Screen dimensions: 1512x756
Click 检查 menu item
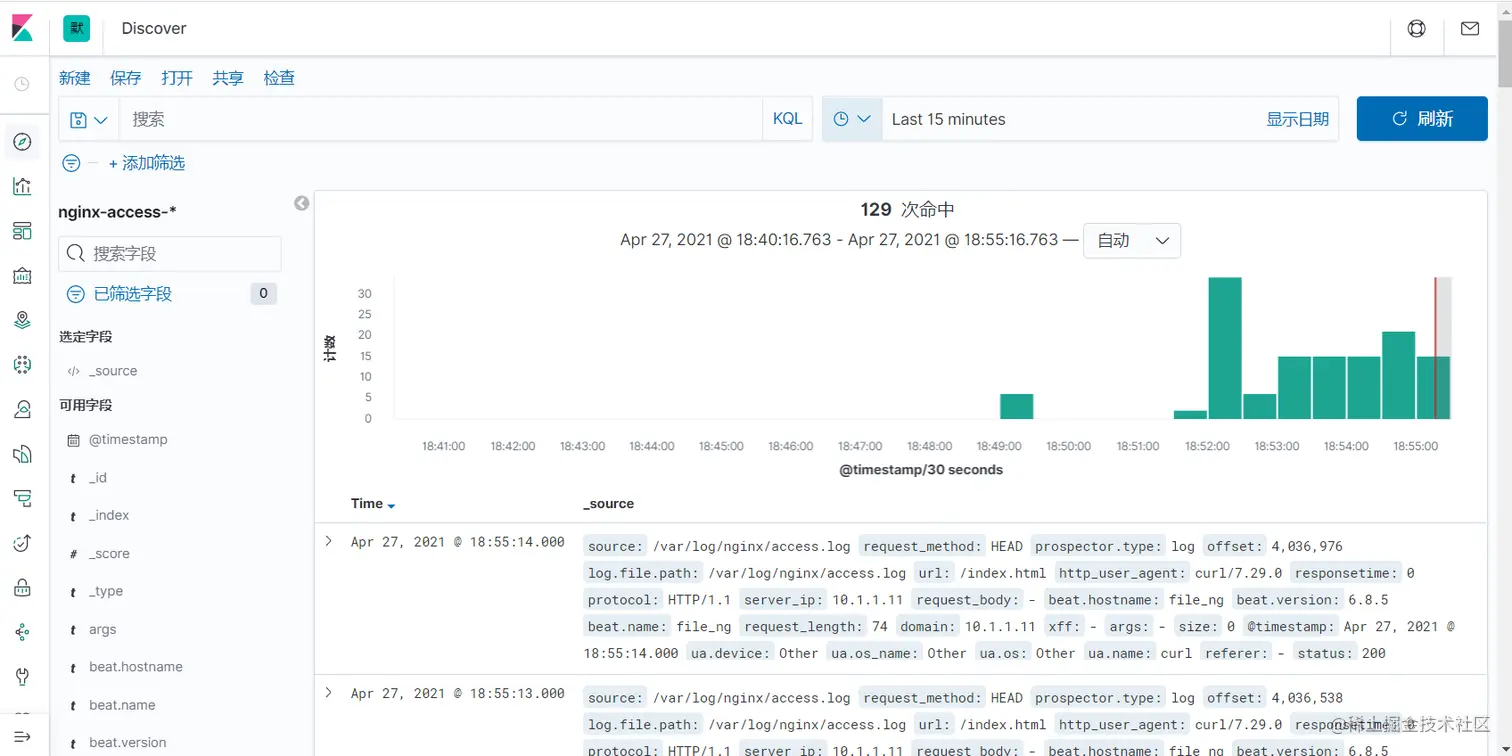click(279, 78)
